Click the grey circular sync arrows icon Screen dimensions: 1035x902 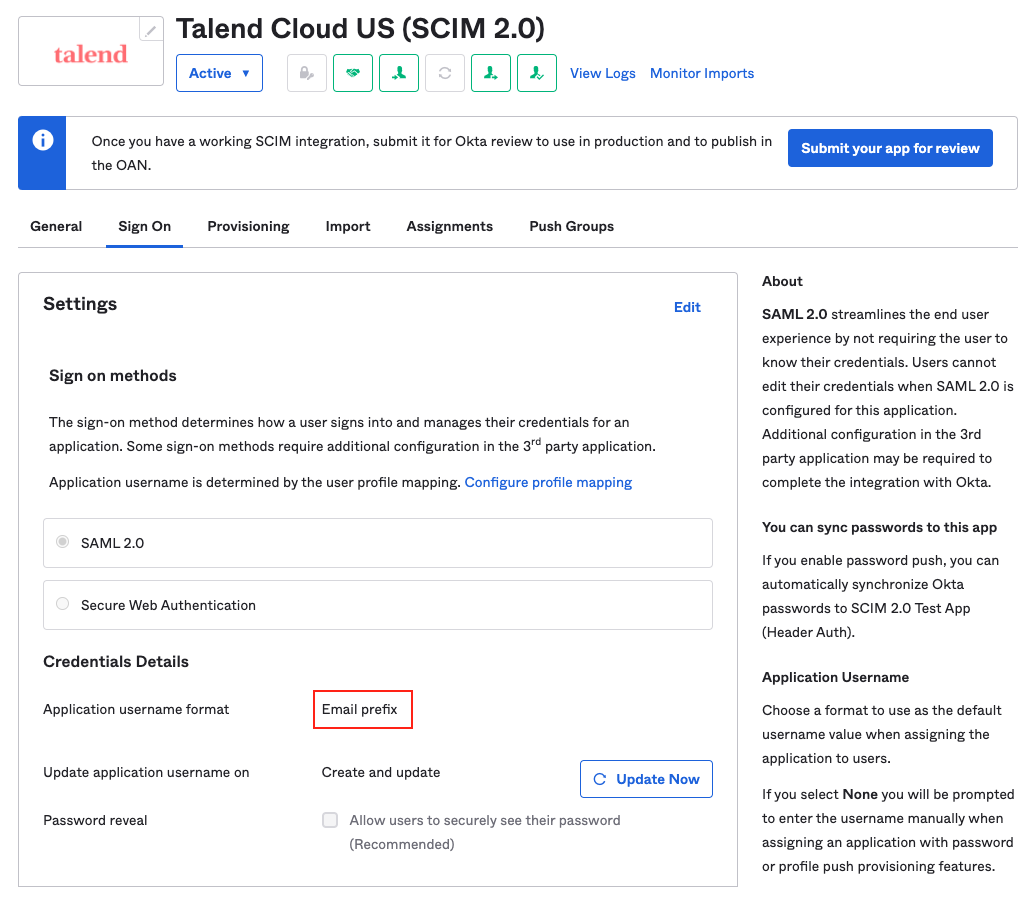click(445, 73)
